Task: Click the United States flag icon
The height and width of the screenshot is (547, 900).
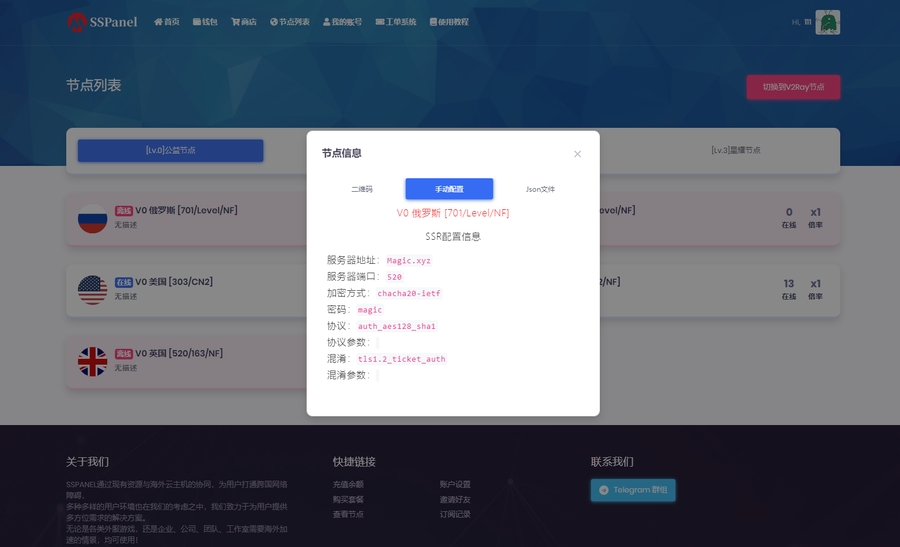Action: click(93, 289)
